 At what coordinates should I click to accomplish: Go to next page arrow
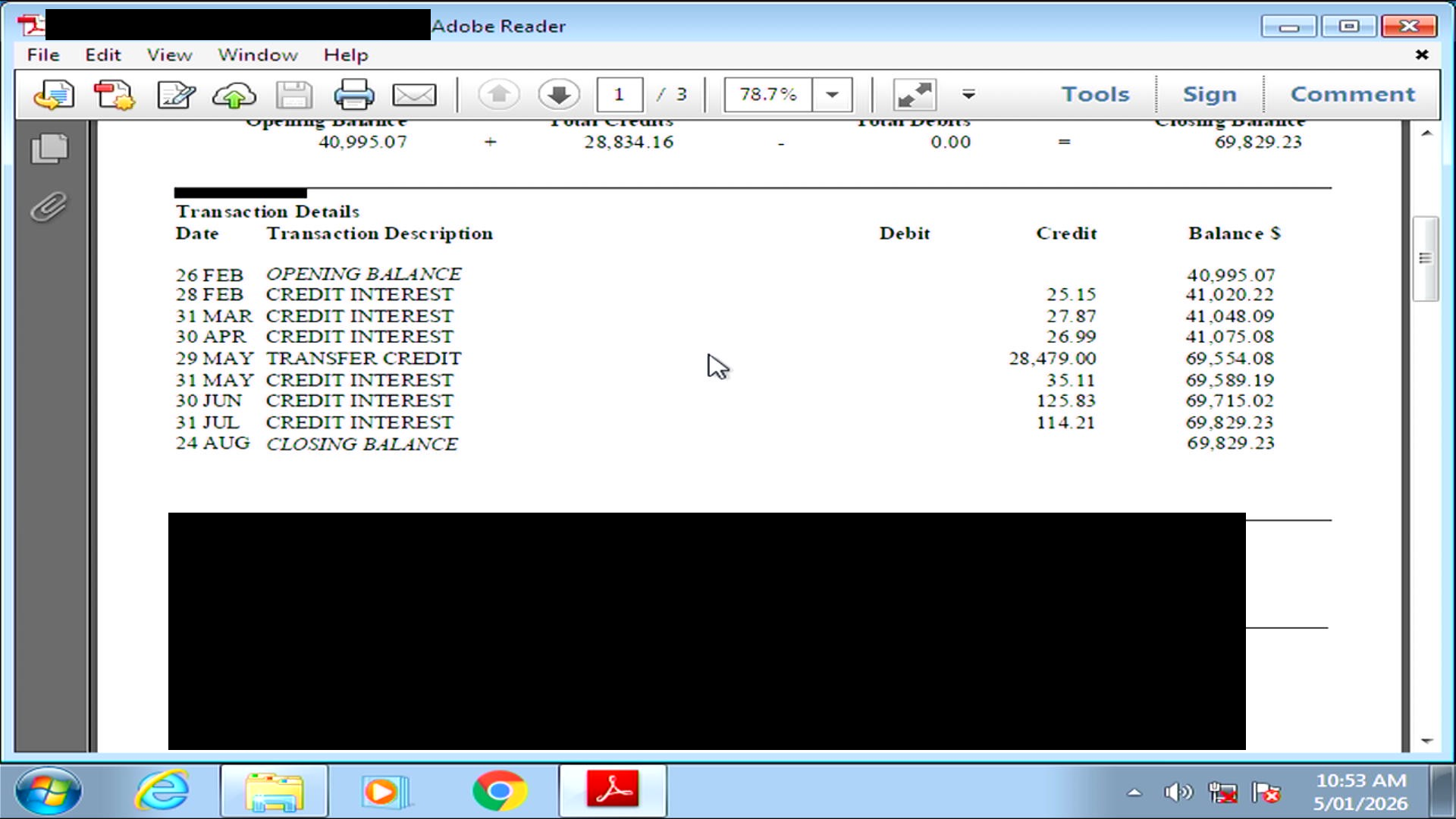[x=559, y=95]
